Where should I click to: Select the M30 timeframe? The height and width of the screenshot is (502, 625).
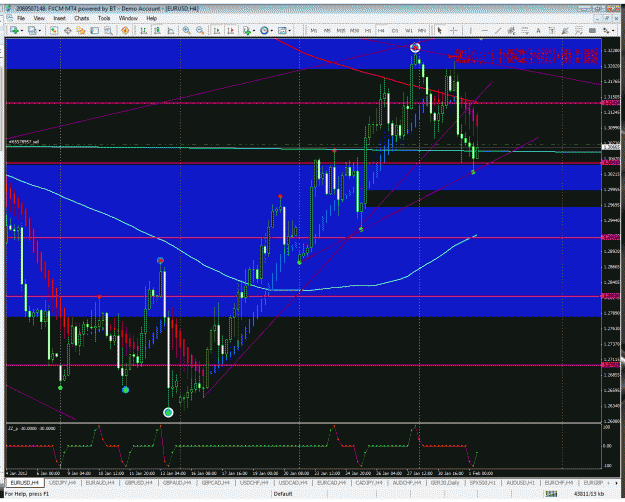tap(354, 31)
